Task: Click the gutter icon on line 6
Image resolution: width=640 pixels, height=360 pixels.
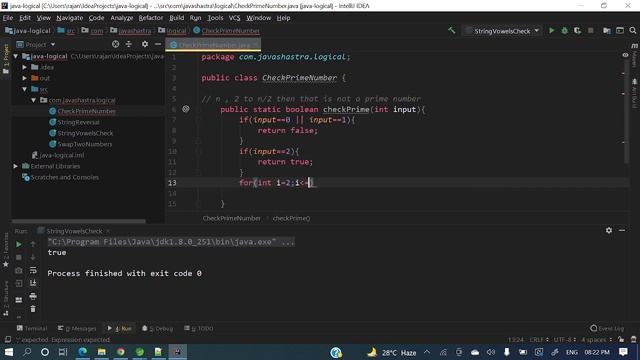Action: pos(186,109)
